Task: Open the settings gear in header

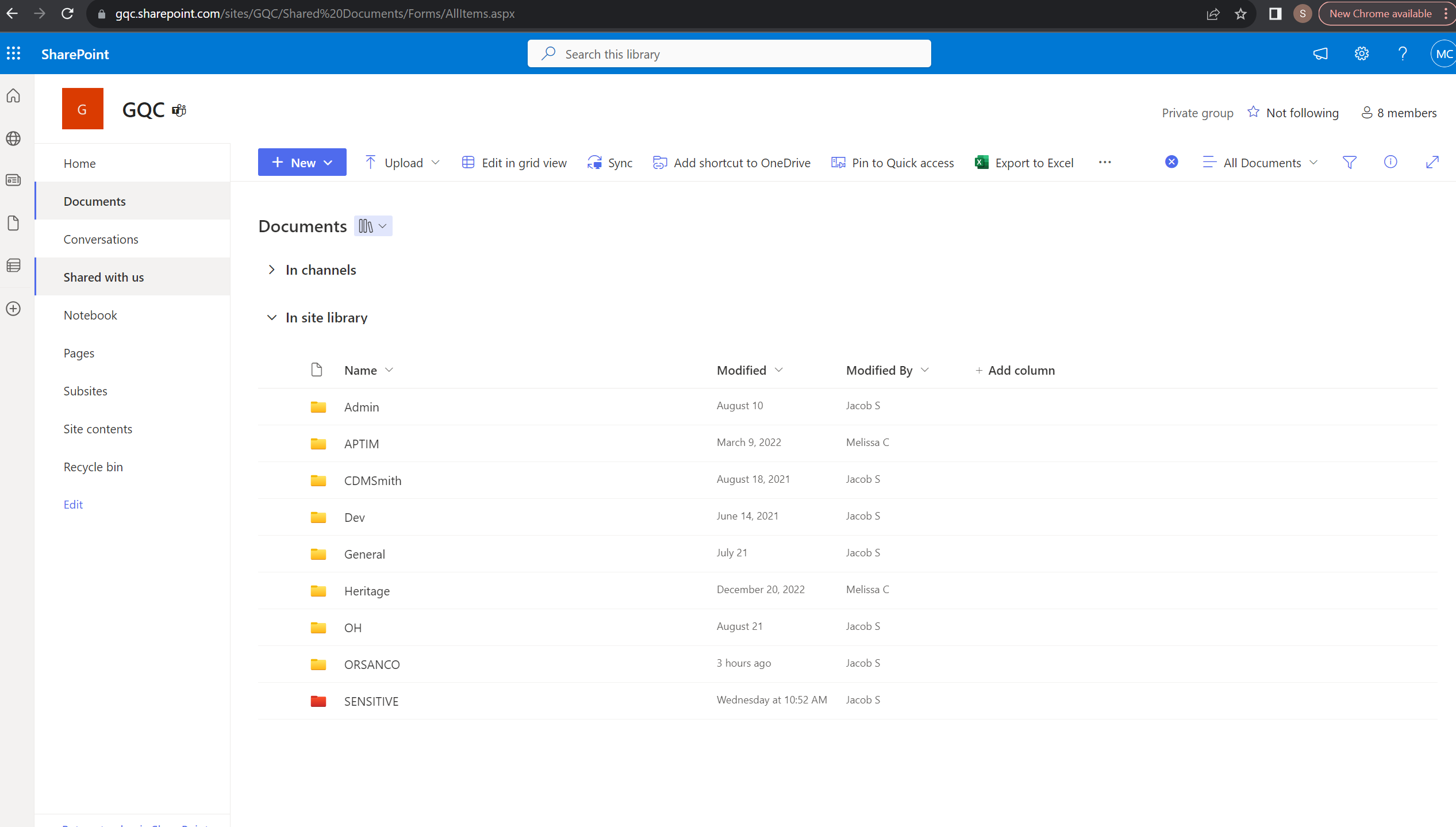Action: pyautogui.click(x=1361, y=53)
